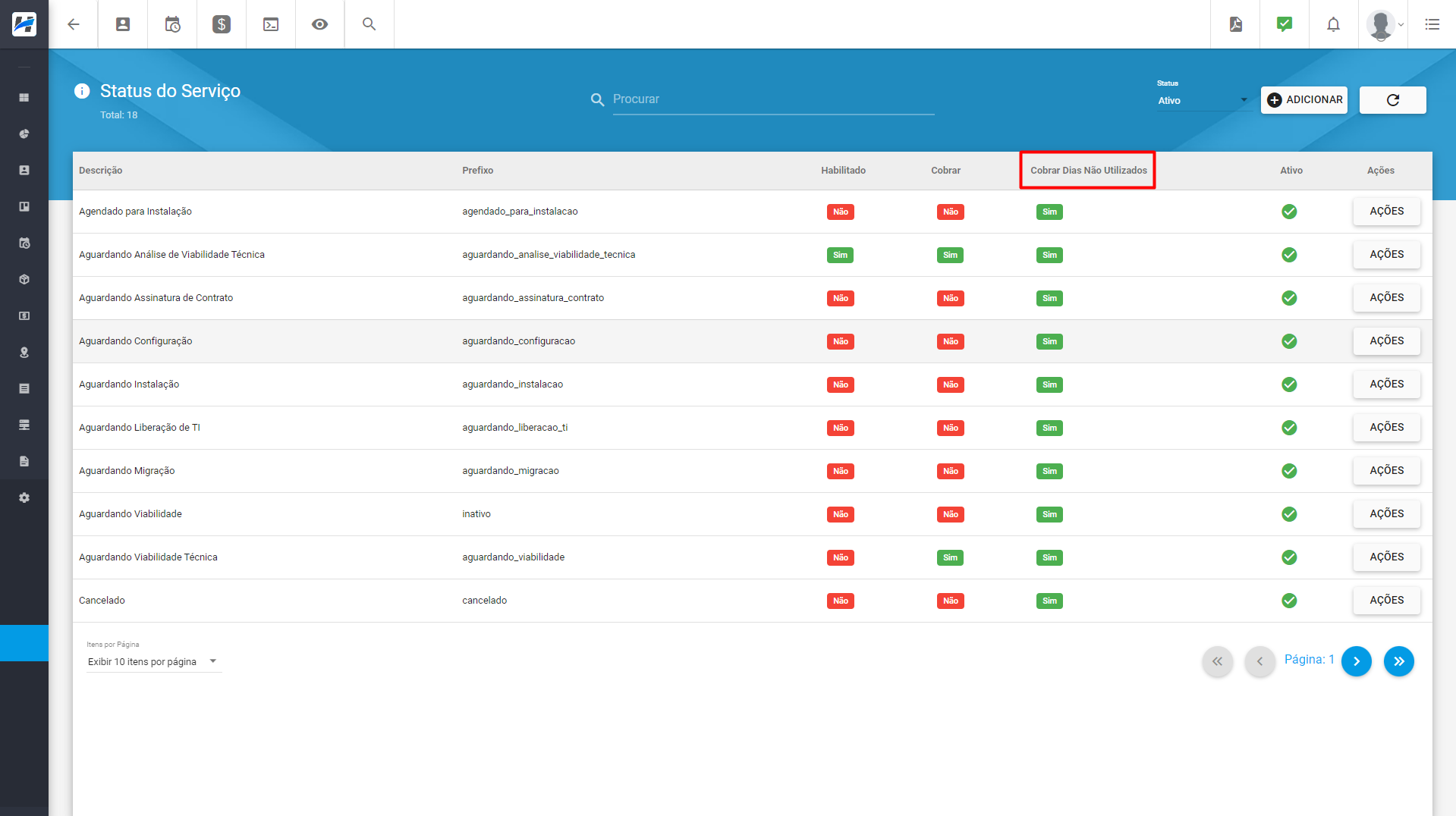The height and width of the screenshot is (816, 1456).
Task: Click Cobrar Dias Sim badge for Aguardando Migração
Action: coord(1049,472)
